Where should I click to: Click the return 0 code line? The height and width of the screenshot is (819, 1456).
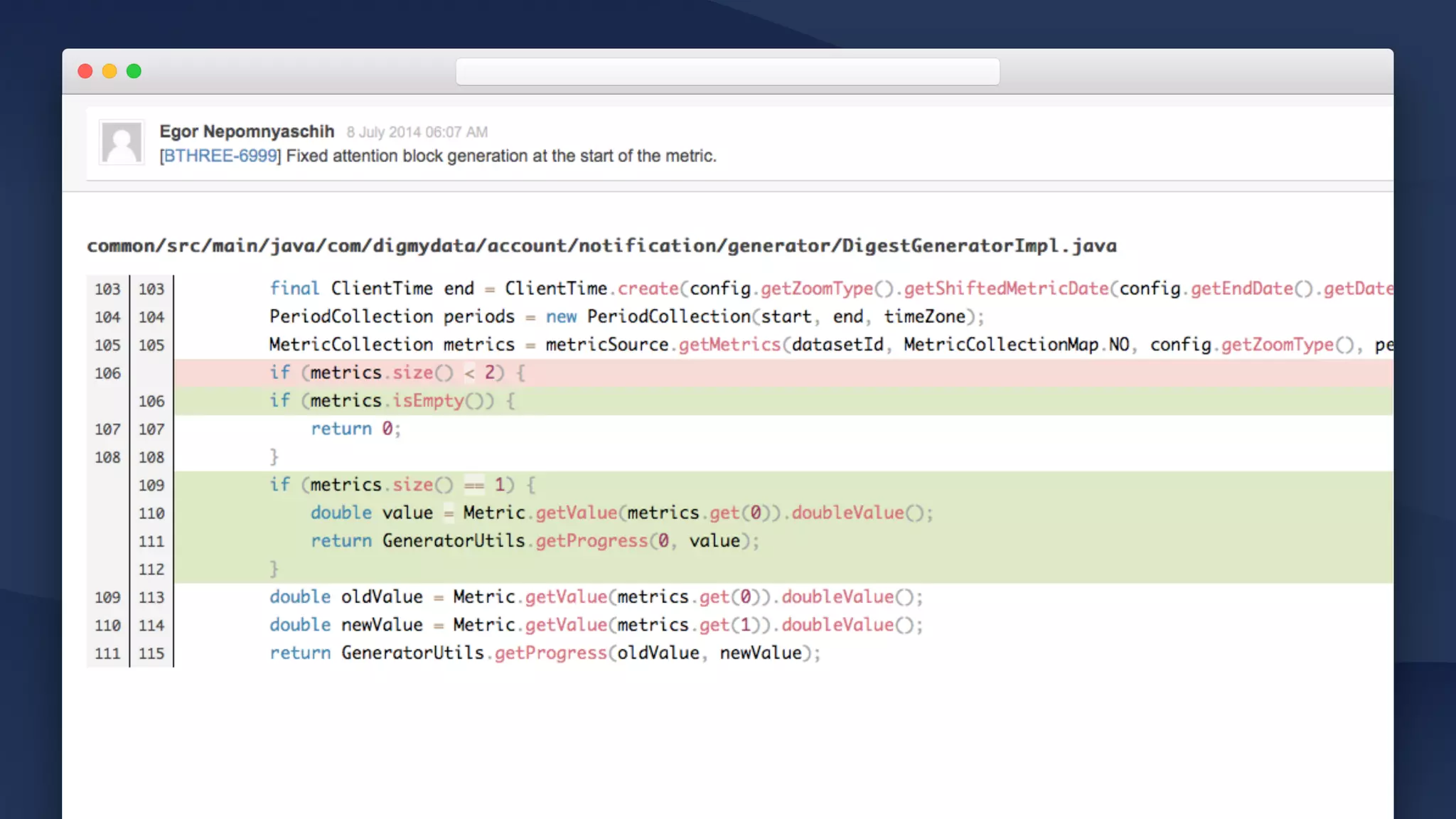[355, 429]
